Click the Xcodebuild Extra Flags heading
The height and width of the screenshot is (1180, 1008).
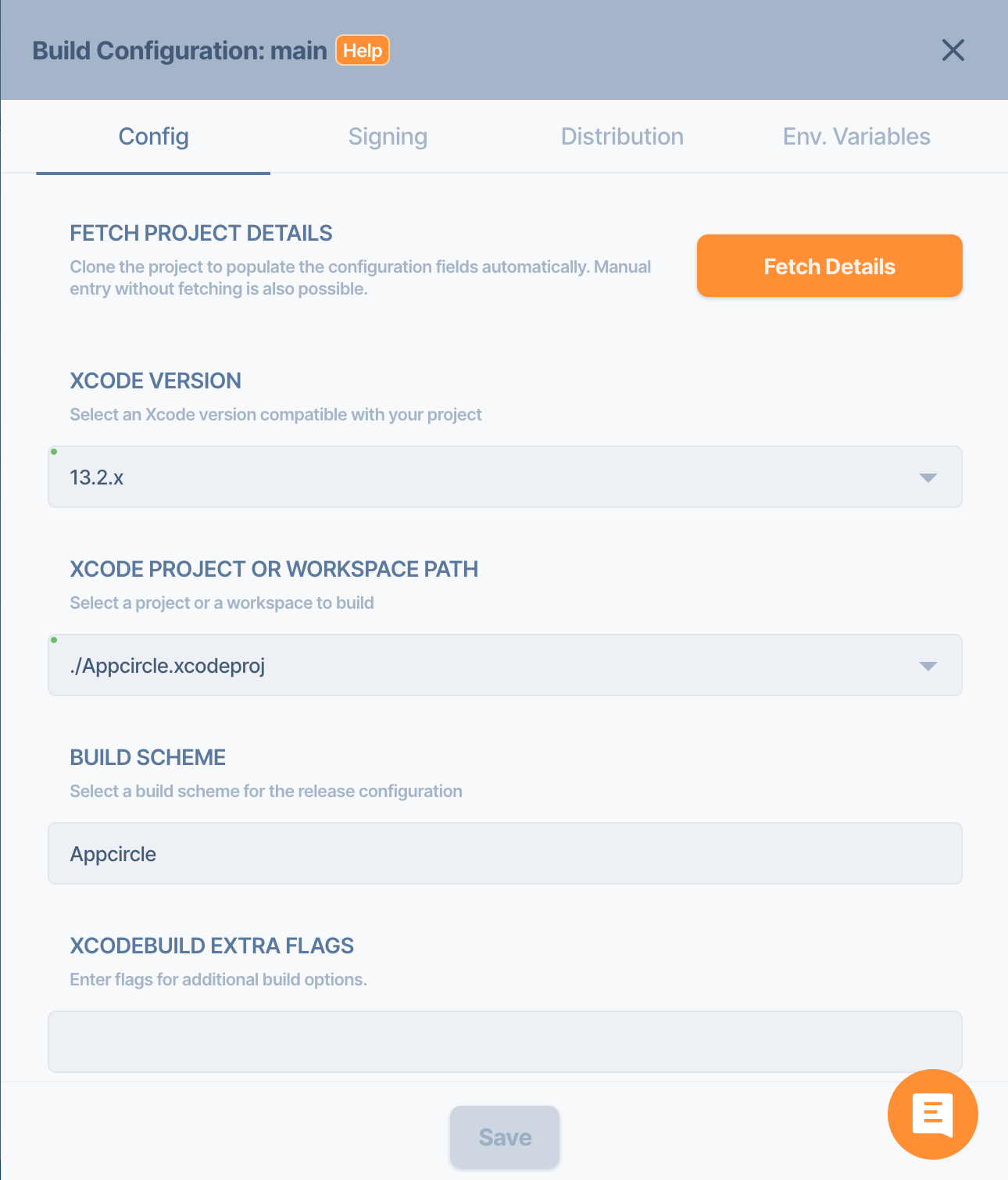212,946
